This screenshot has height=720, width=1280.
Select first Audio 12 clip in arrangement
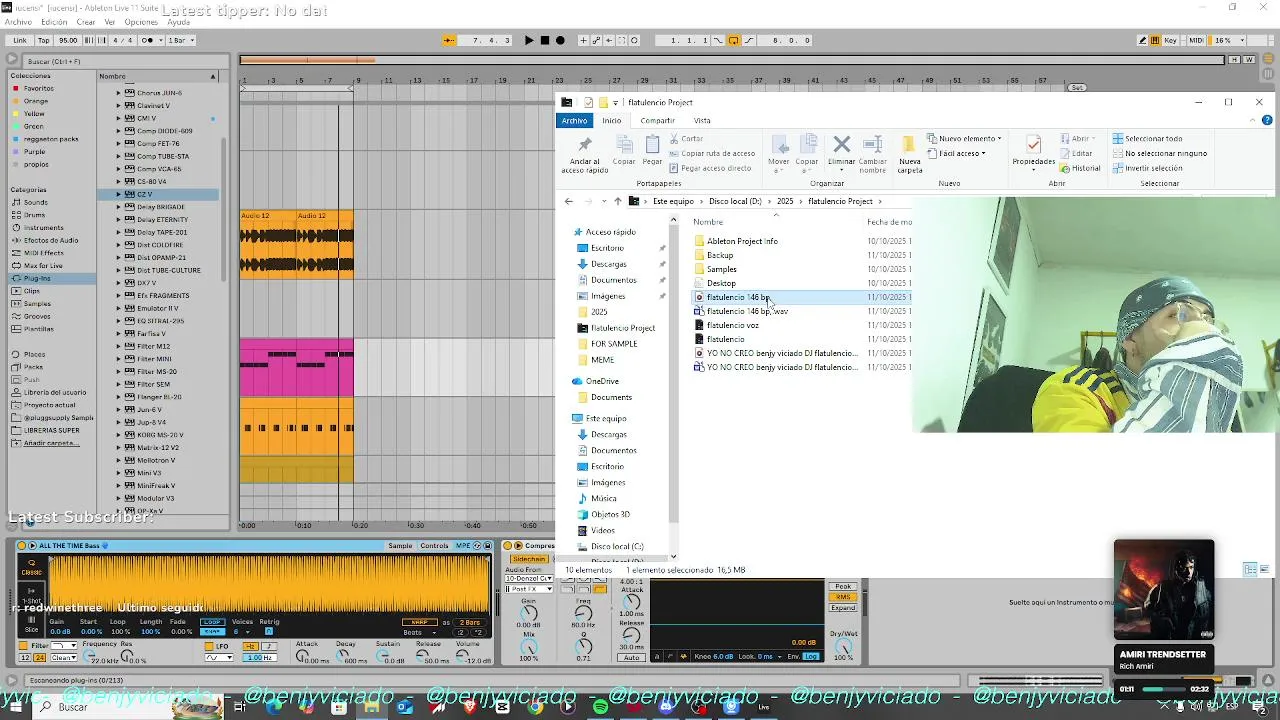[268, 243]
